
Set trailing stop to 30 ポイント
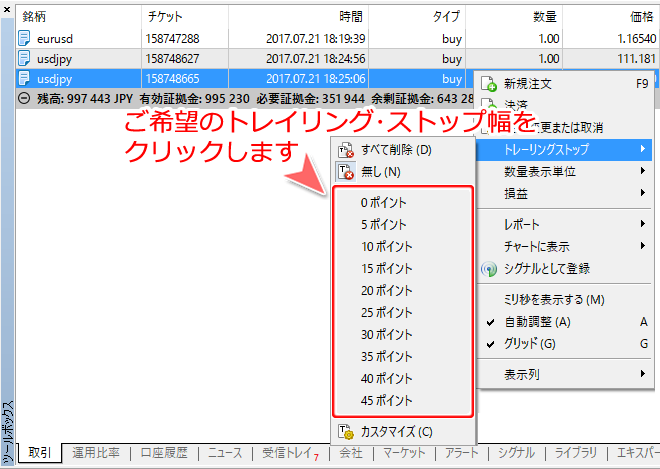[x=403, y=335]
